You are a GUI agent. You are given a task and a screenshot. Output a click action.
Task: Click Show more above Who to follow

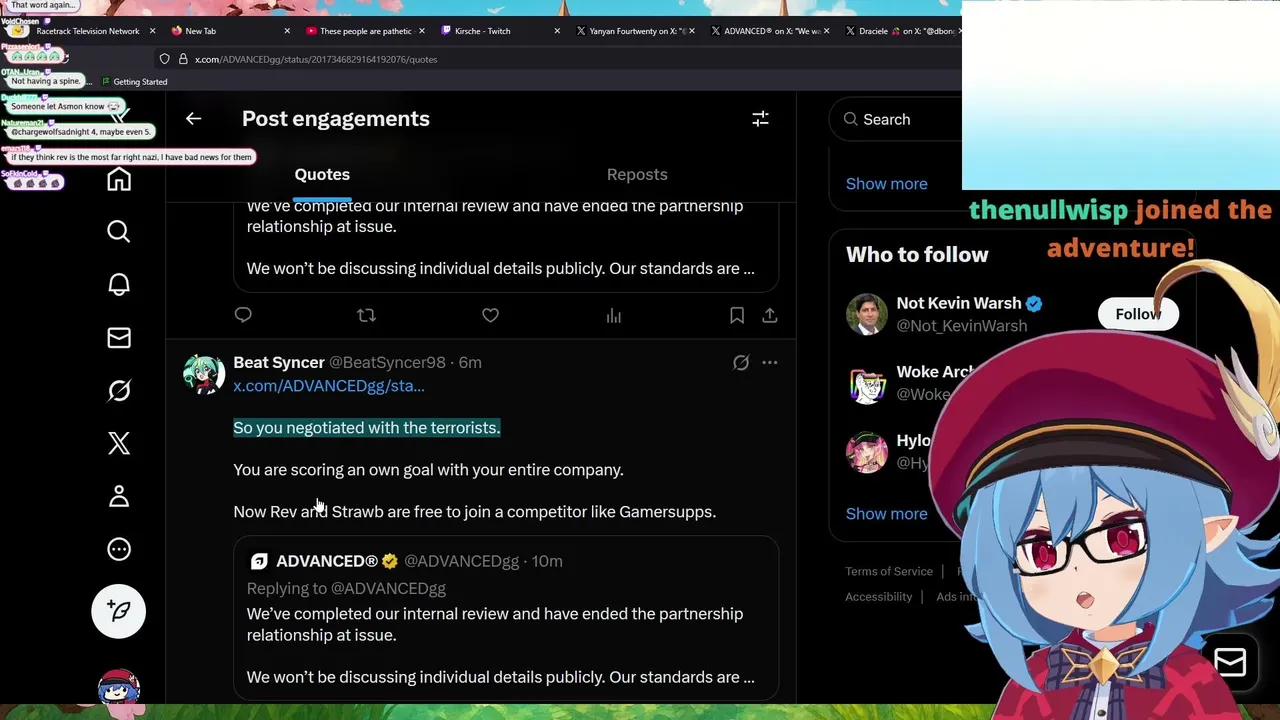(x=887, y=184)
